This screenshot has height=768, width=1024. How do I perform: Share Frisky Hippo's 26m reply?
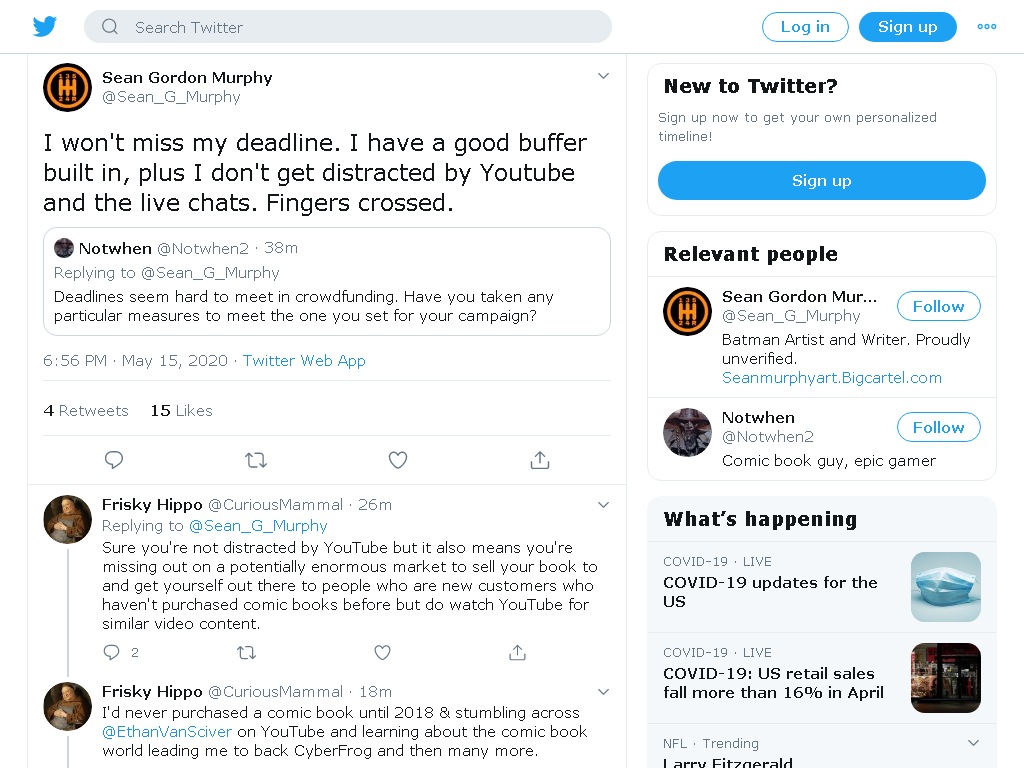(517, 652)
